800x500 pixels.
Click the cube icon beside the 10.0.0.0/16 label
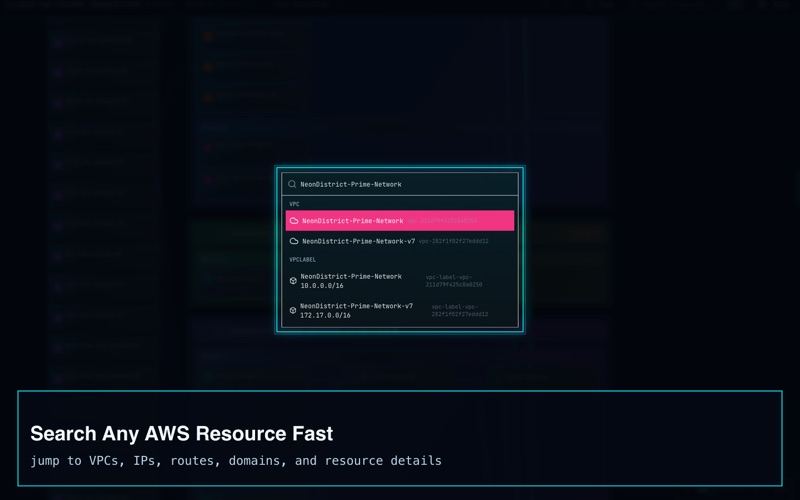click(293, 281)
